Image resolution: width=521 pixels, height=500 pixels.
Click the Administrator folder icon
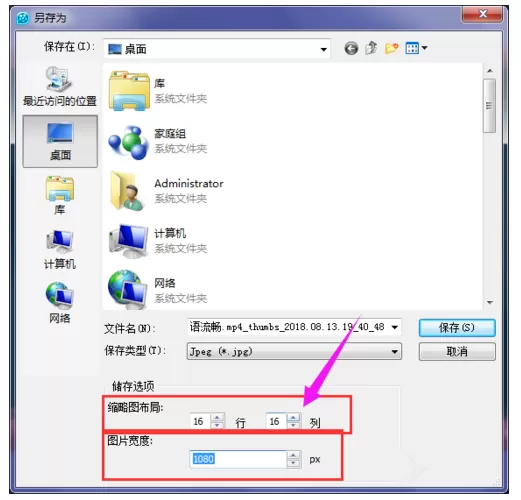pos(128,191)
